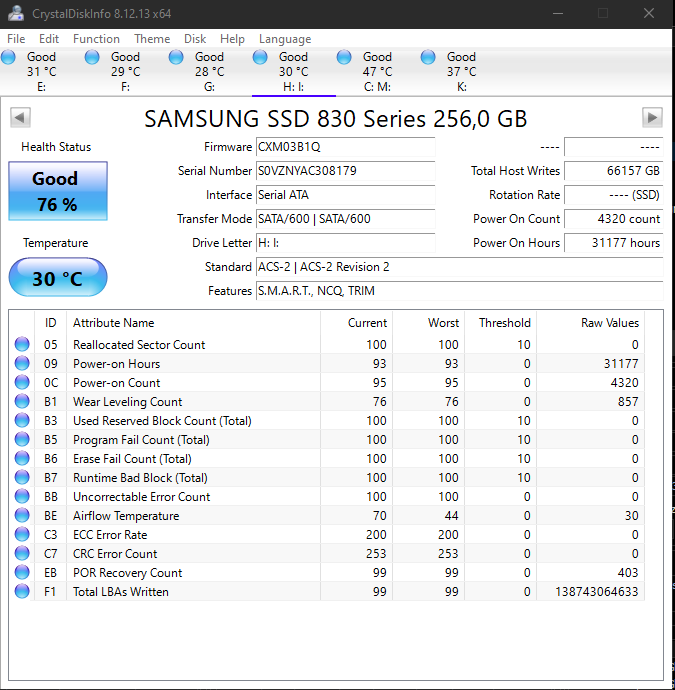Open the Theme menu
The height and width of the screenshot is (690, 675).
pos(152,39)
